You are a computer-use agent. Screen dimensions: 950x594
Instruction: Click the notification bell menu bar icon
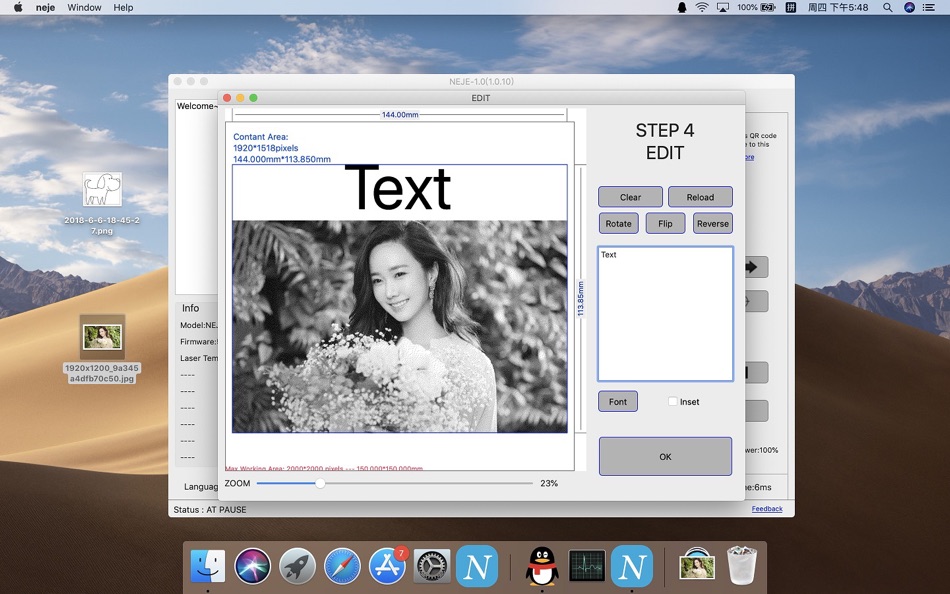point(682,7)
